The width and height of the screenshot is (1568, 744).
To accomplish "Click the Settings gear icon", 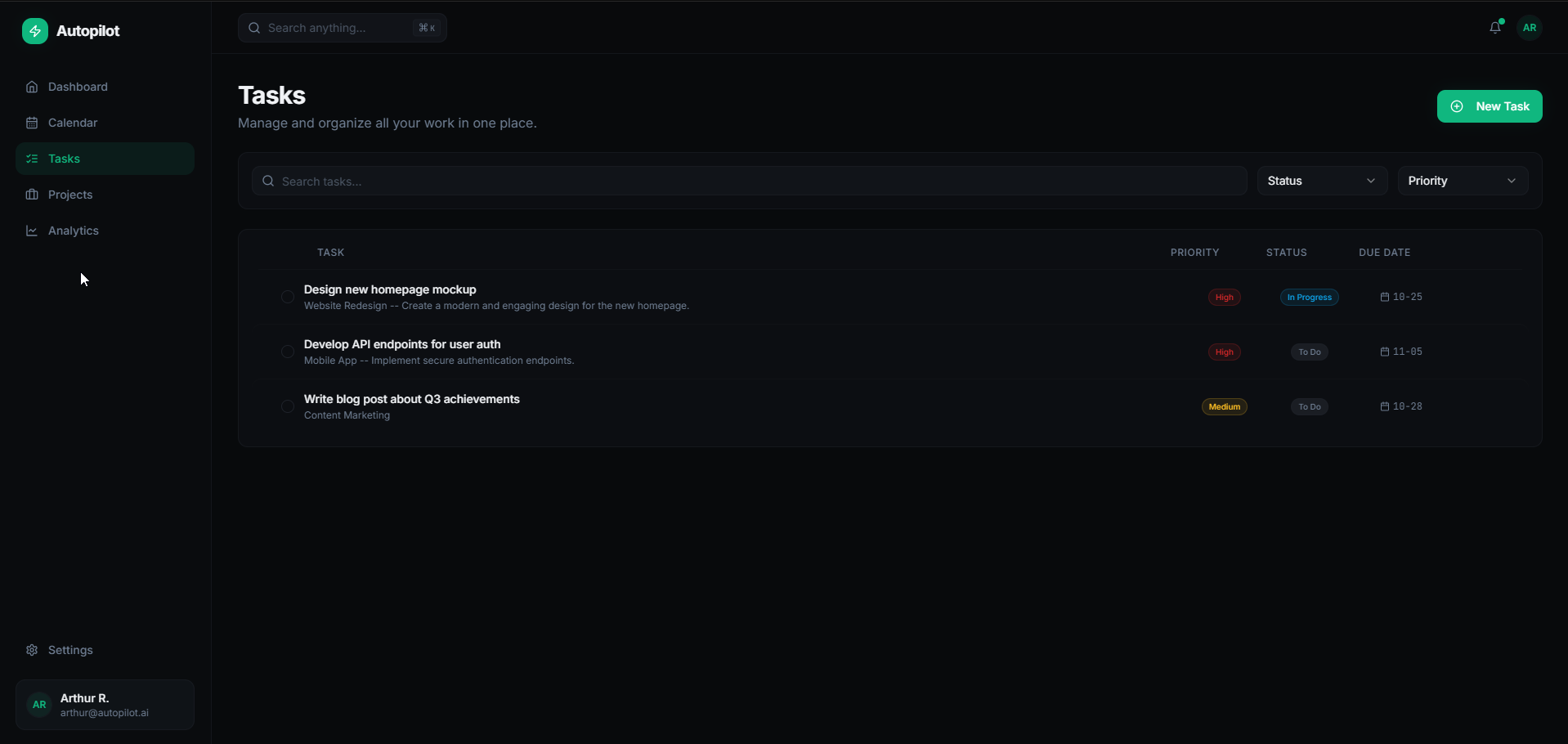I will pos(32,650).
